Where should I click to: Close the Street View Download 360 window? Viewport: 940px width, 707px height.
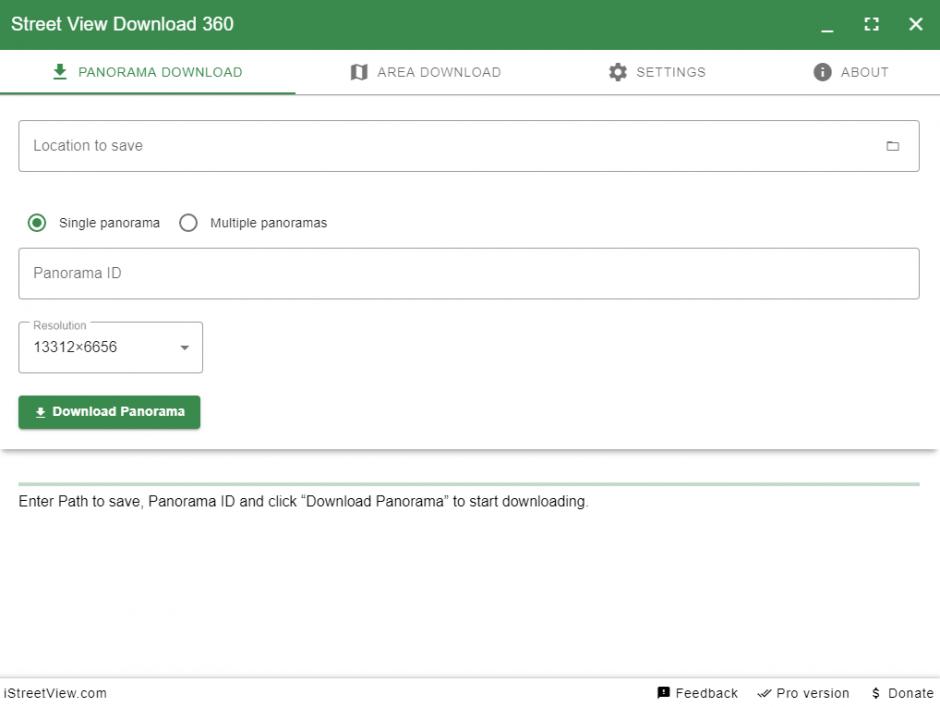click(915, 24)
